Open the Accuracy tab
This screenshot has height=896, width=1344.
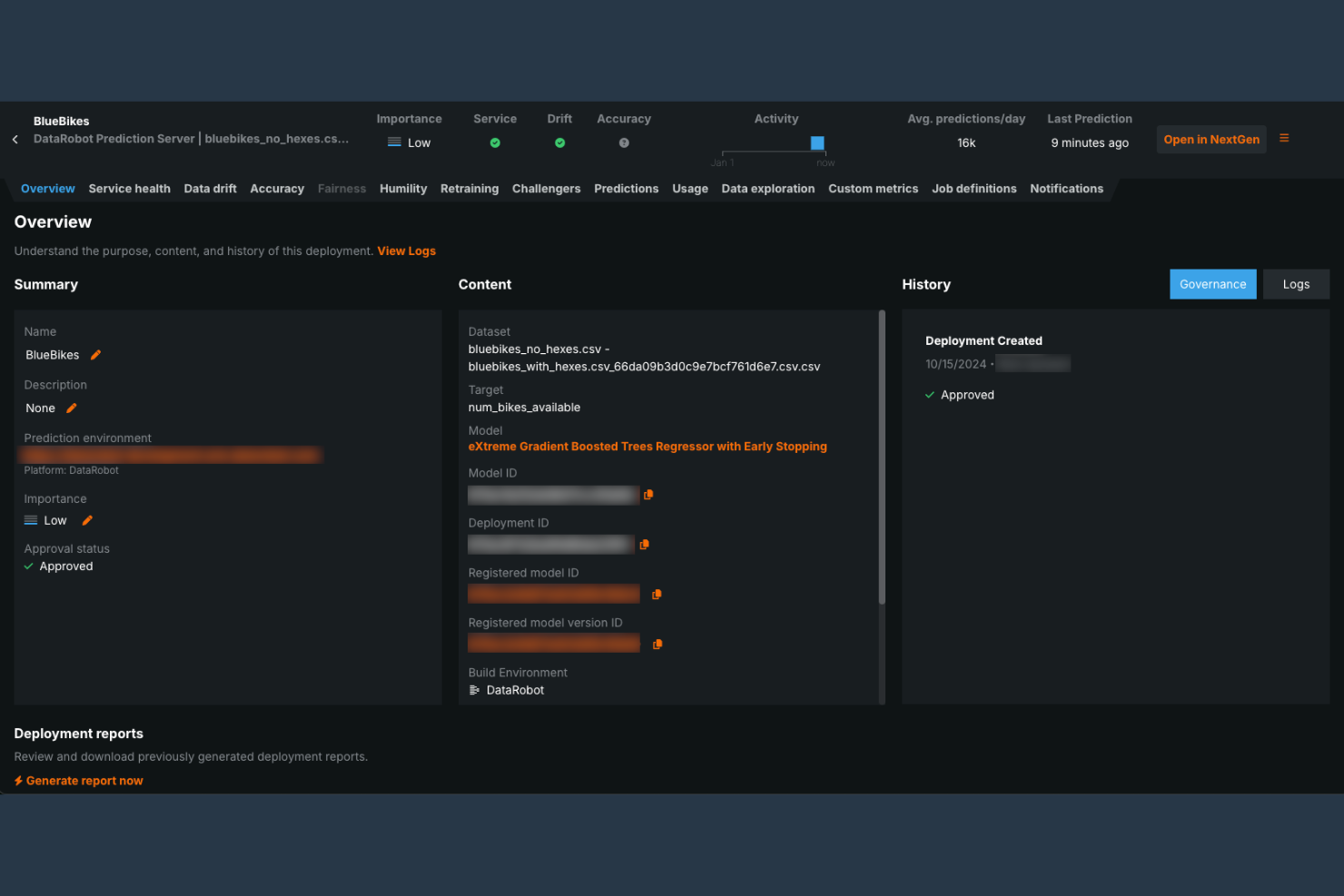[x=277, y=189]
